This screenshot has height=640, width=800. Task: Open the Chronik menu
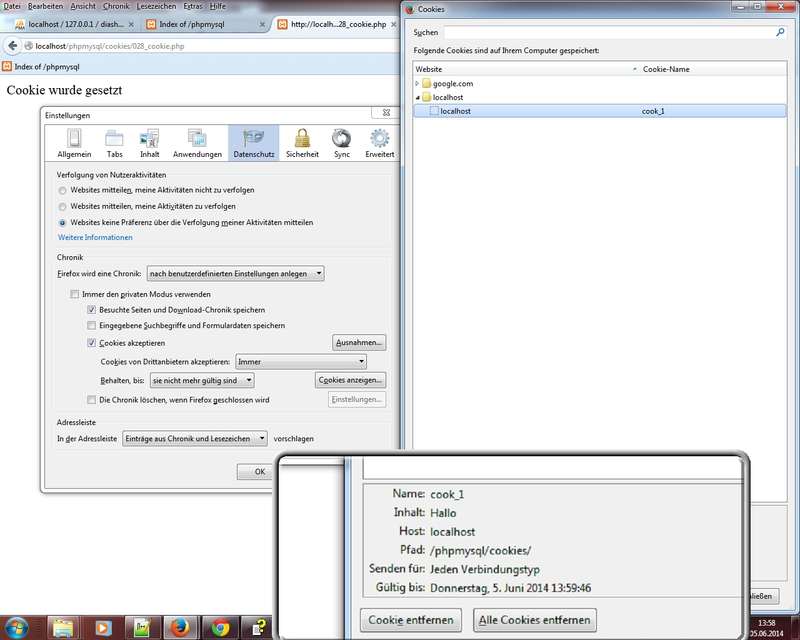click(116, 6)
